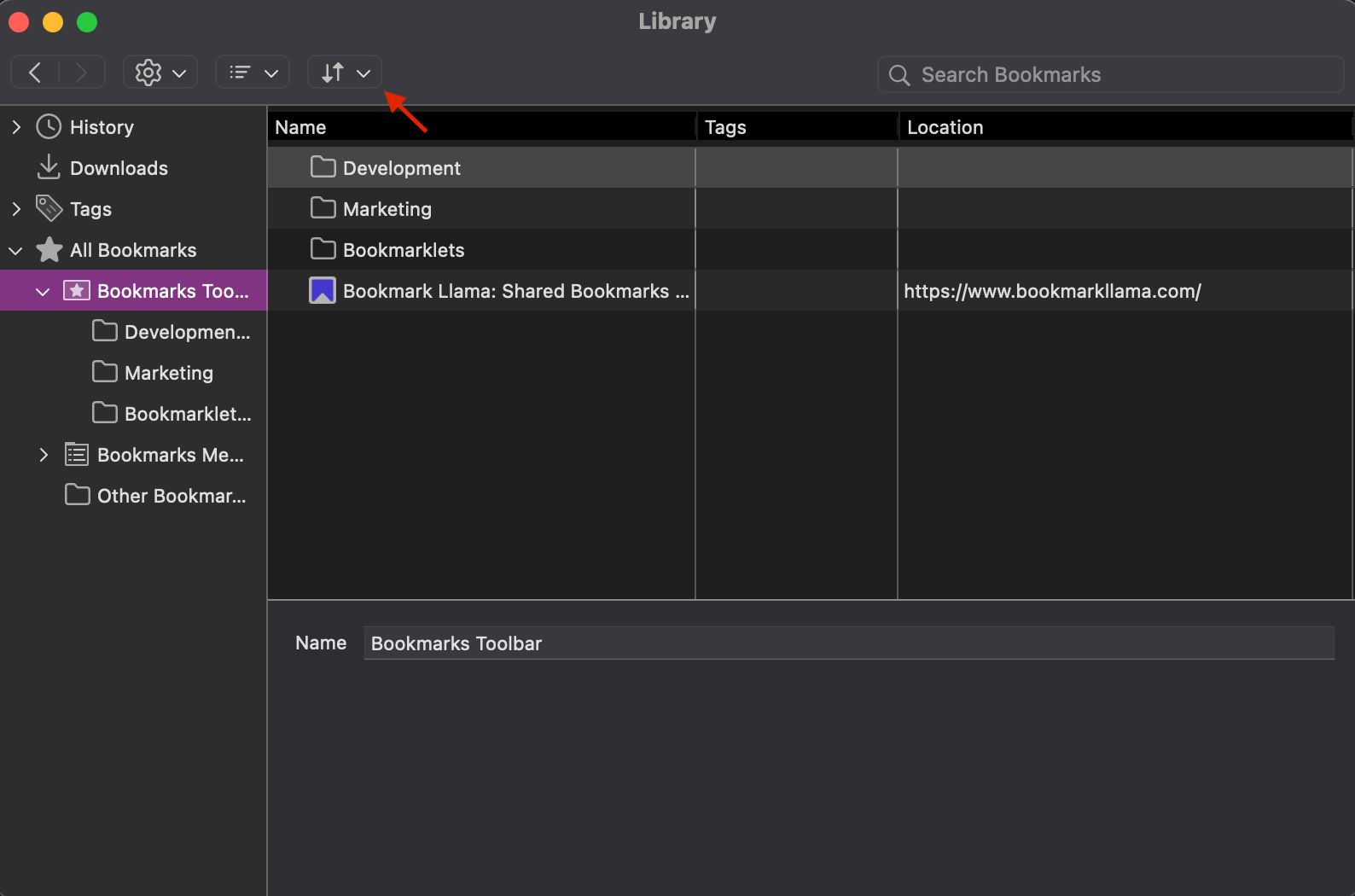
Task: Minimize the Library window
Action: tap(53, 22)
